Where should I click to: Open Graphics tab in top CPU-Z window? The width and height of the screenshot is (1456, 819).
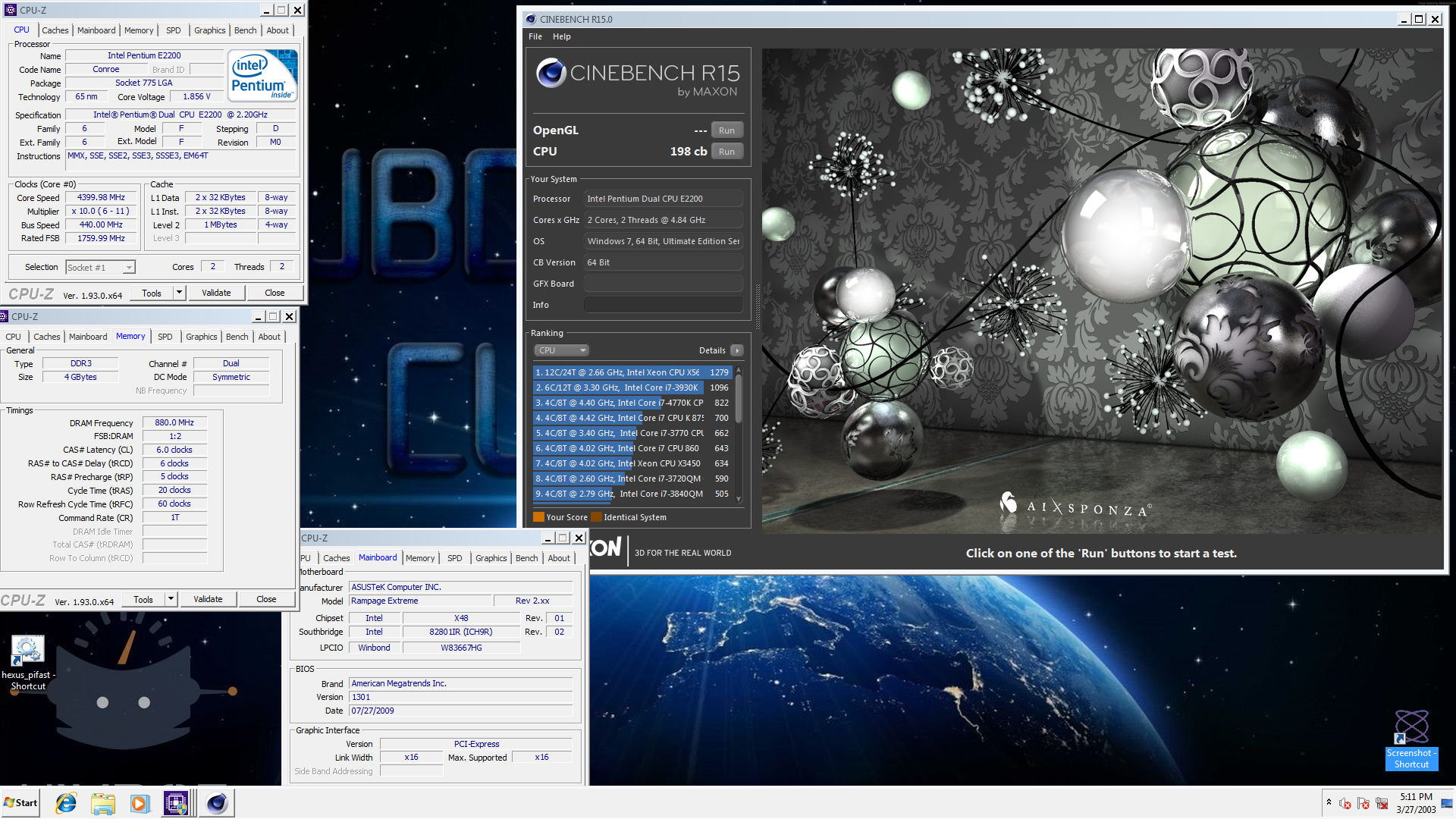pyautogui.click(x=209, y=30)
